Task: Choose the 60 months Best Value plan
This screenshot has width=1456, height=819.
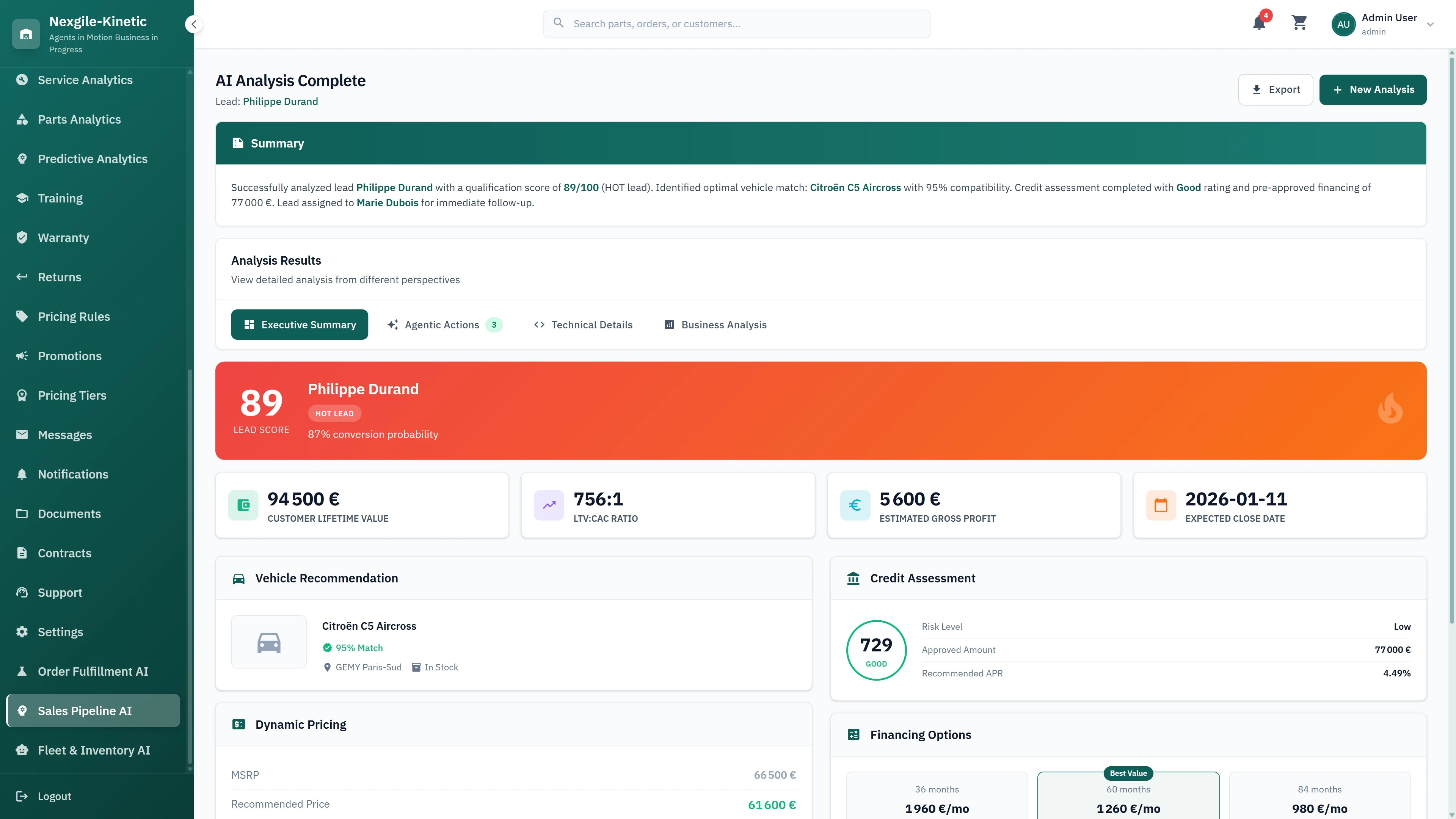Action: 1128,797
